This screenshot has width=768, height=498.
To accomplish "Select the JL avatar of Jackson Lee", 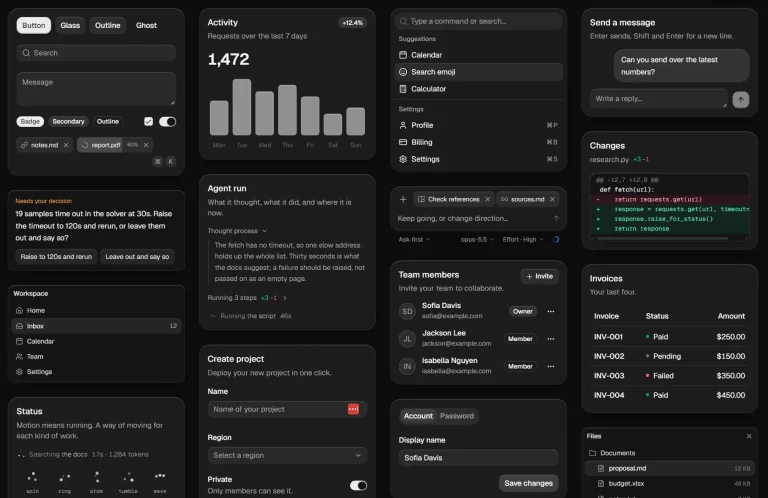I will pos(407,339).
